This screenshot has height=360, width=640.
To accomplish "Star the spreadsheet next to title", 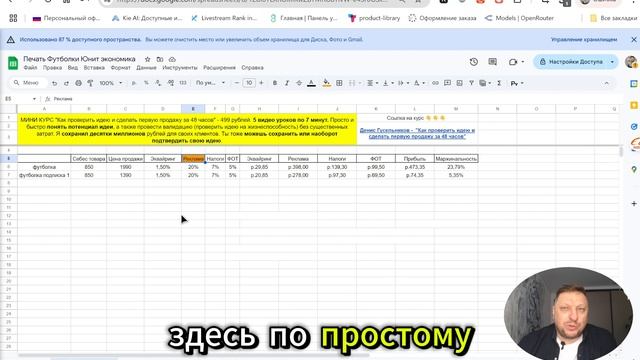I will pos(147,59).
